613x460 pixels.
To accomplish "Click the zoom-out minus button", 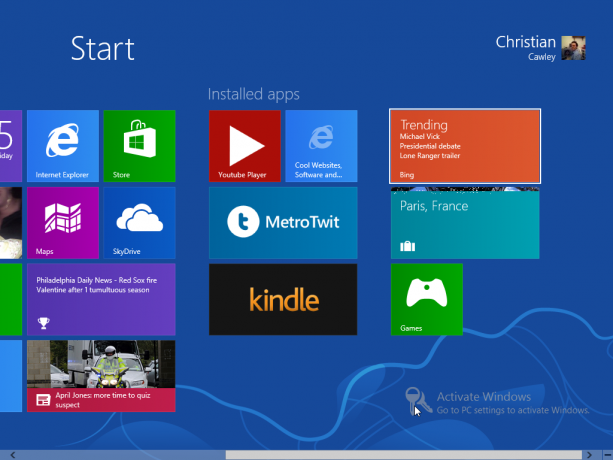I will click(608, 455).
